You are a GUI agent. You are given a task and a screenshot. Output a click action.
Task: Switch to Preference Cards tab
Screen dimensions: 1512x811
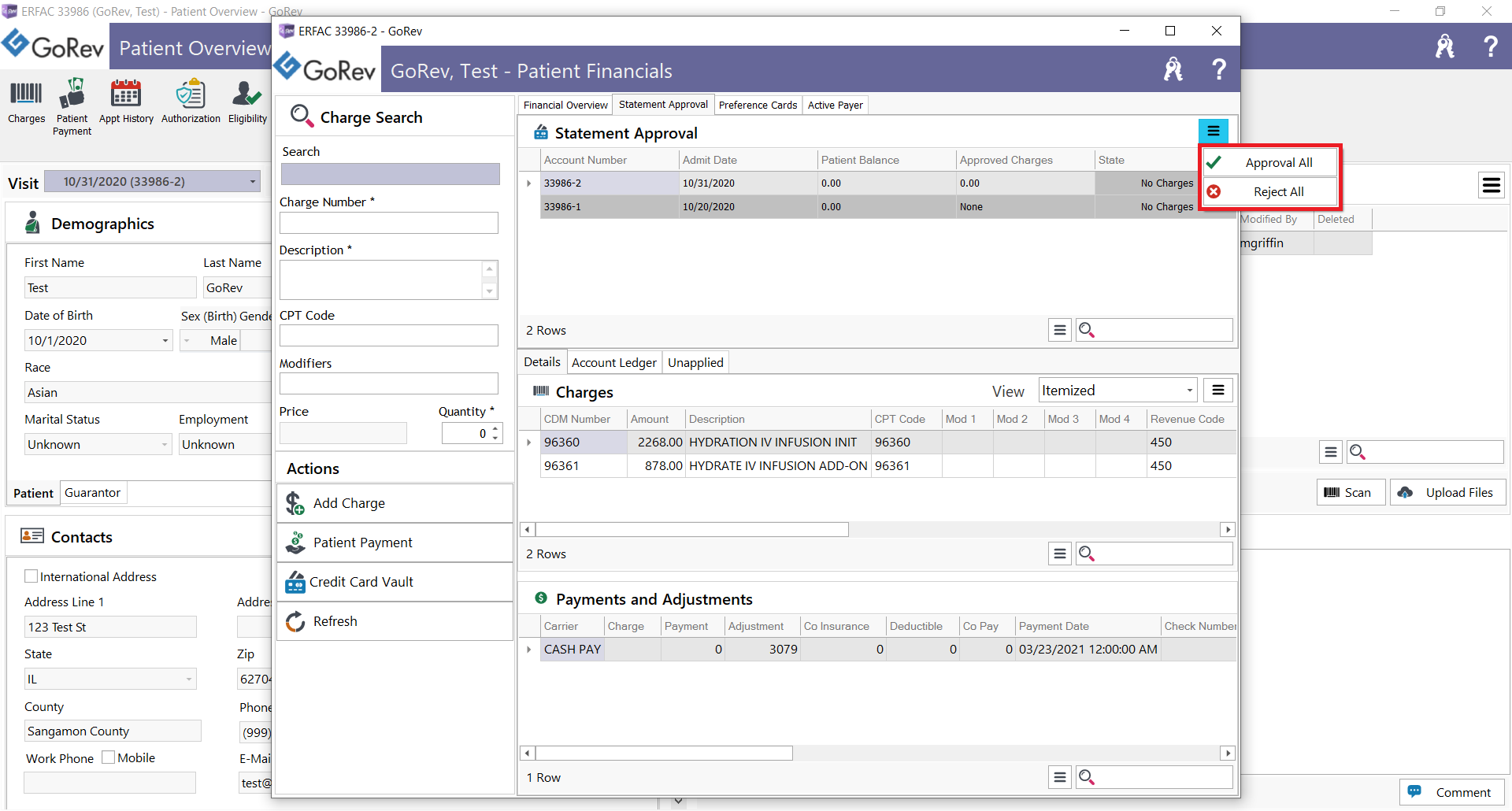pos(758,106)
